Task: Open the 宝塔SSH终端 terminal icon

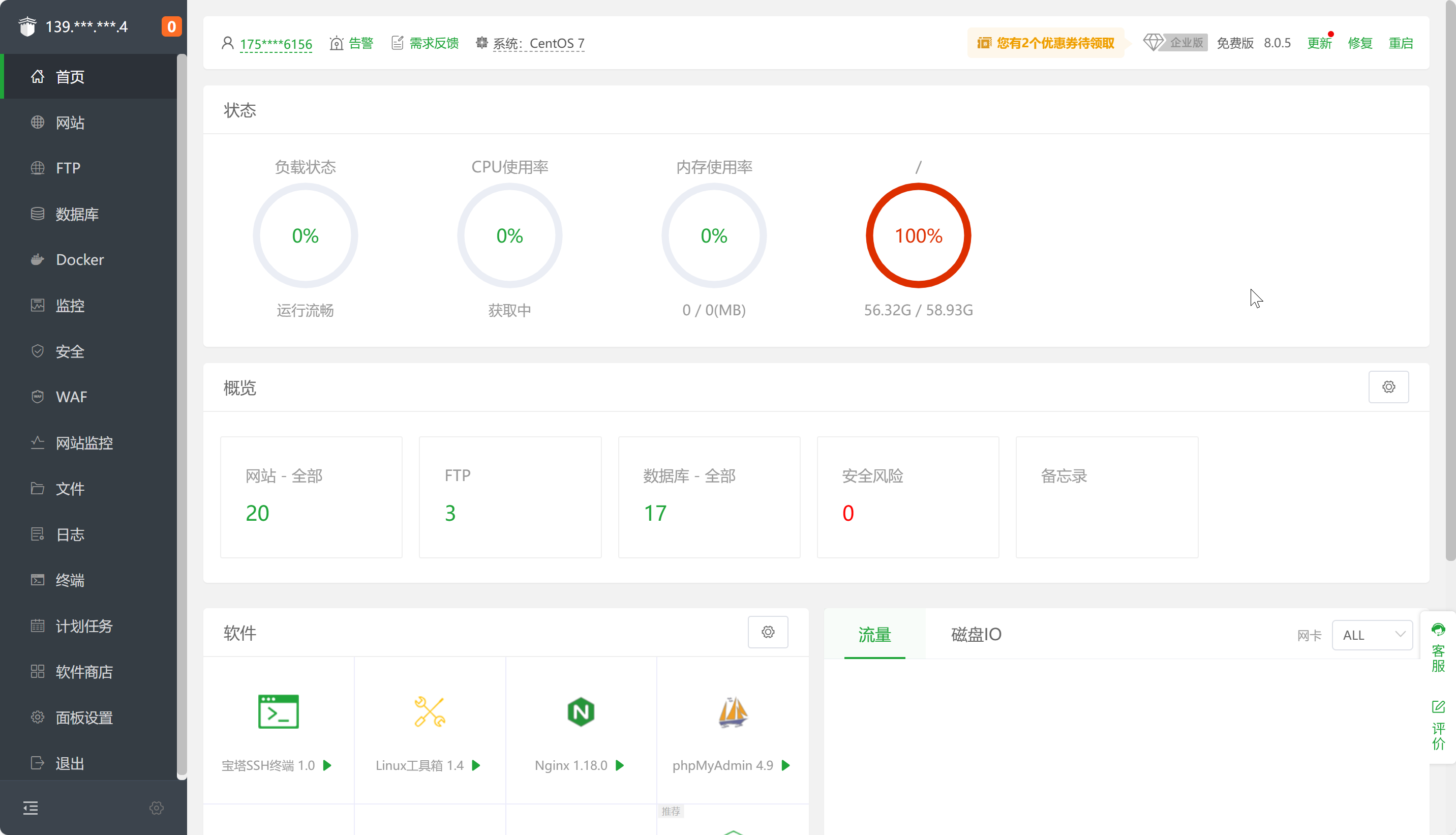Action: point(278,712)
